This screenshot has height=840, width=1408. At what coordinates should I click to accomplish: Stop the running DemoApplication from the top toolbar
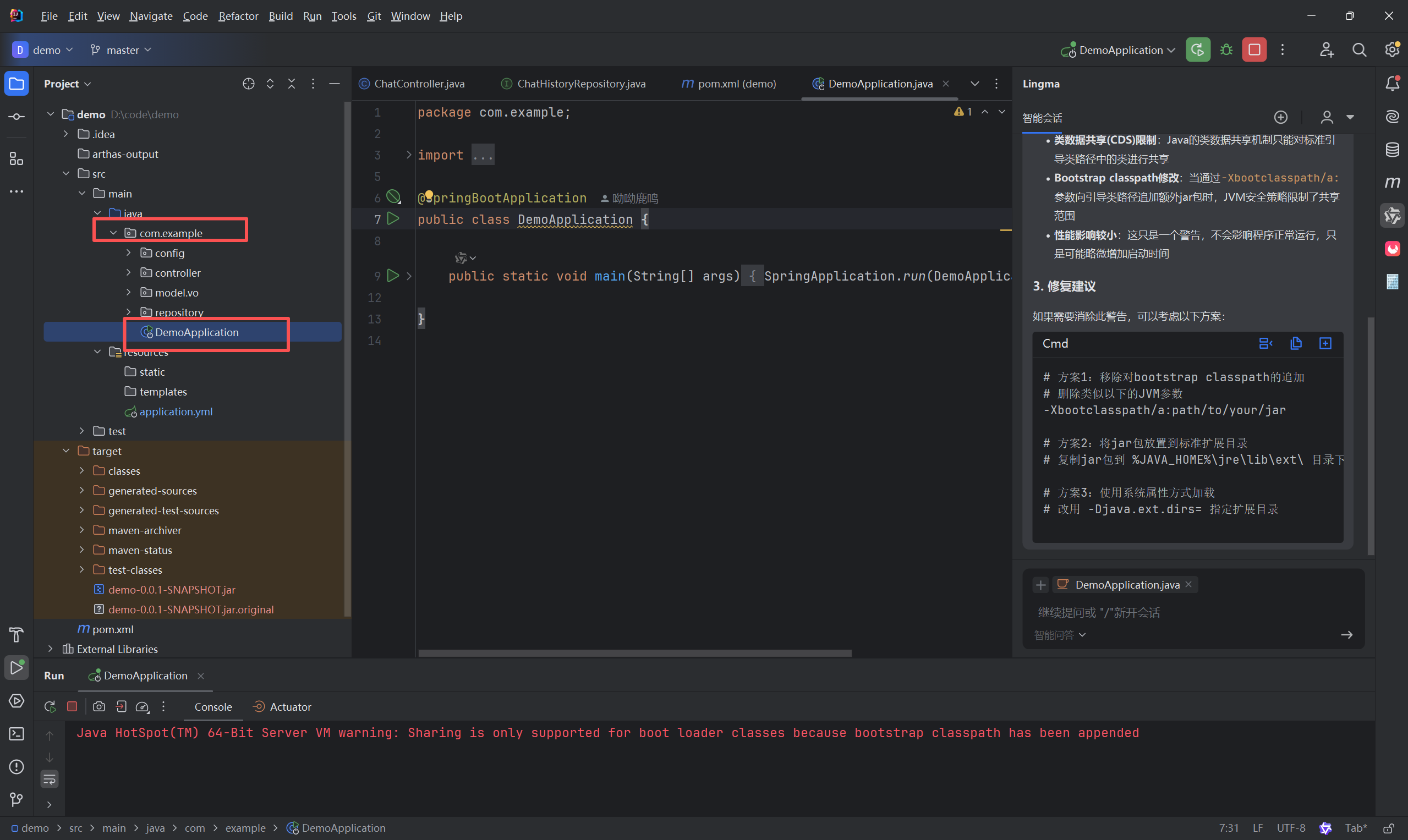point(1254,50)
